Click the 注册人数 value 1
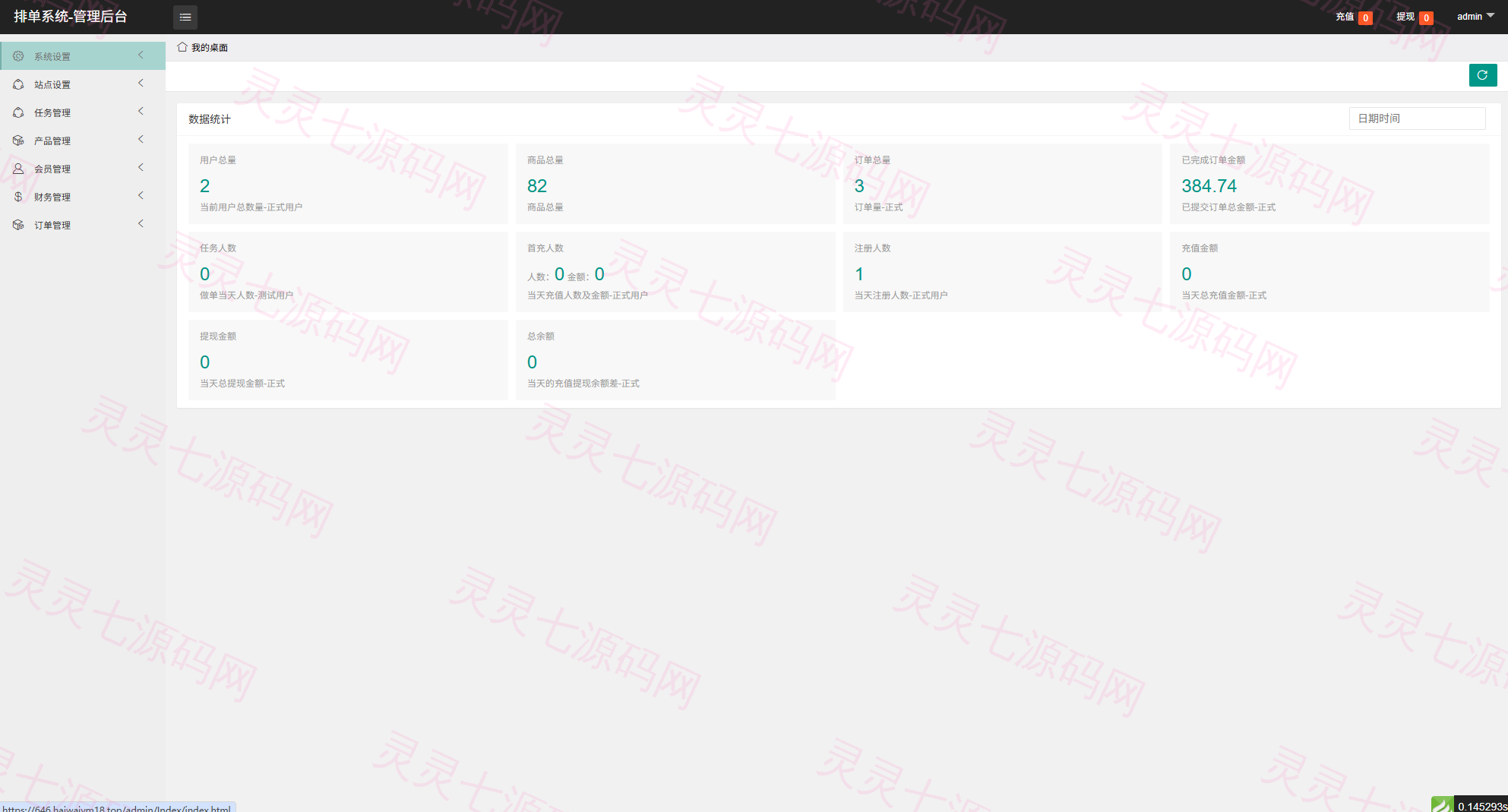This screenshot has height=812, width=1508. (859, 274)
